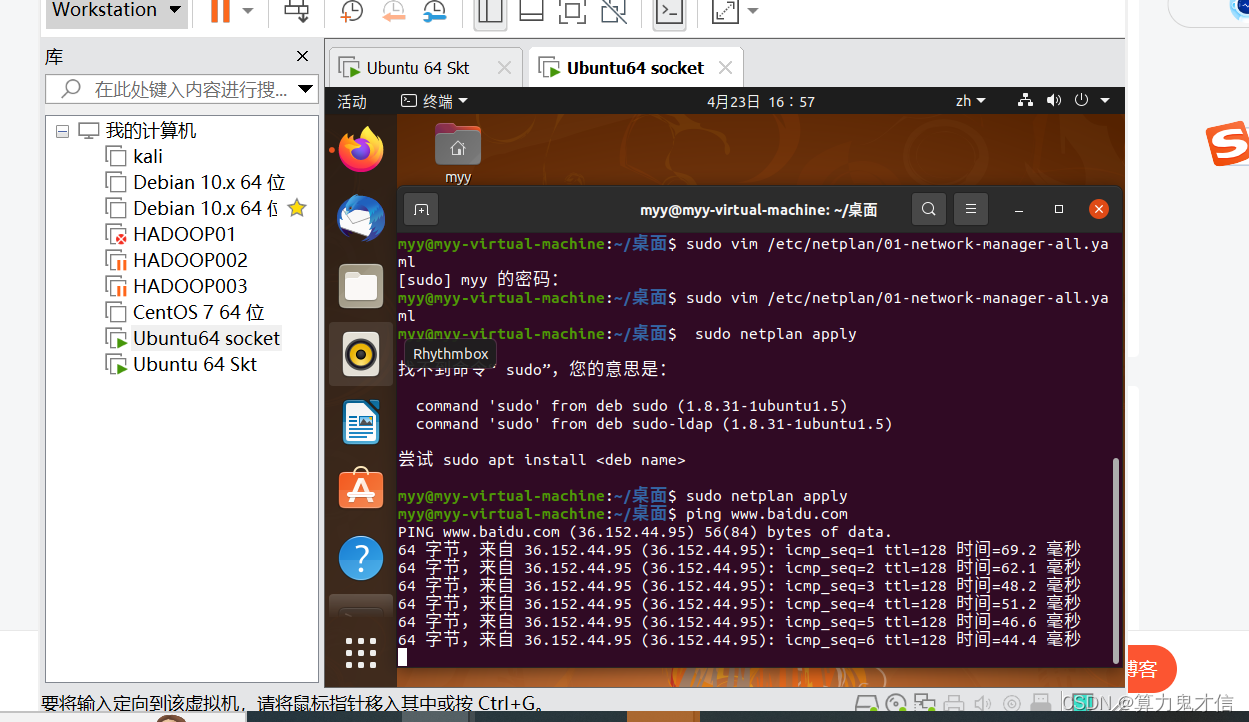The height and width of the screenshot is (722, 1249).
Task: Click the network icon in Ubuntu's top bar
Action: tap(1024, 100)
